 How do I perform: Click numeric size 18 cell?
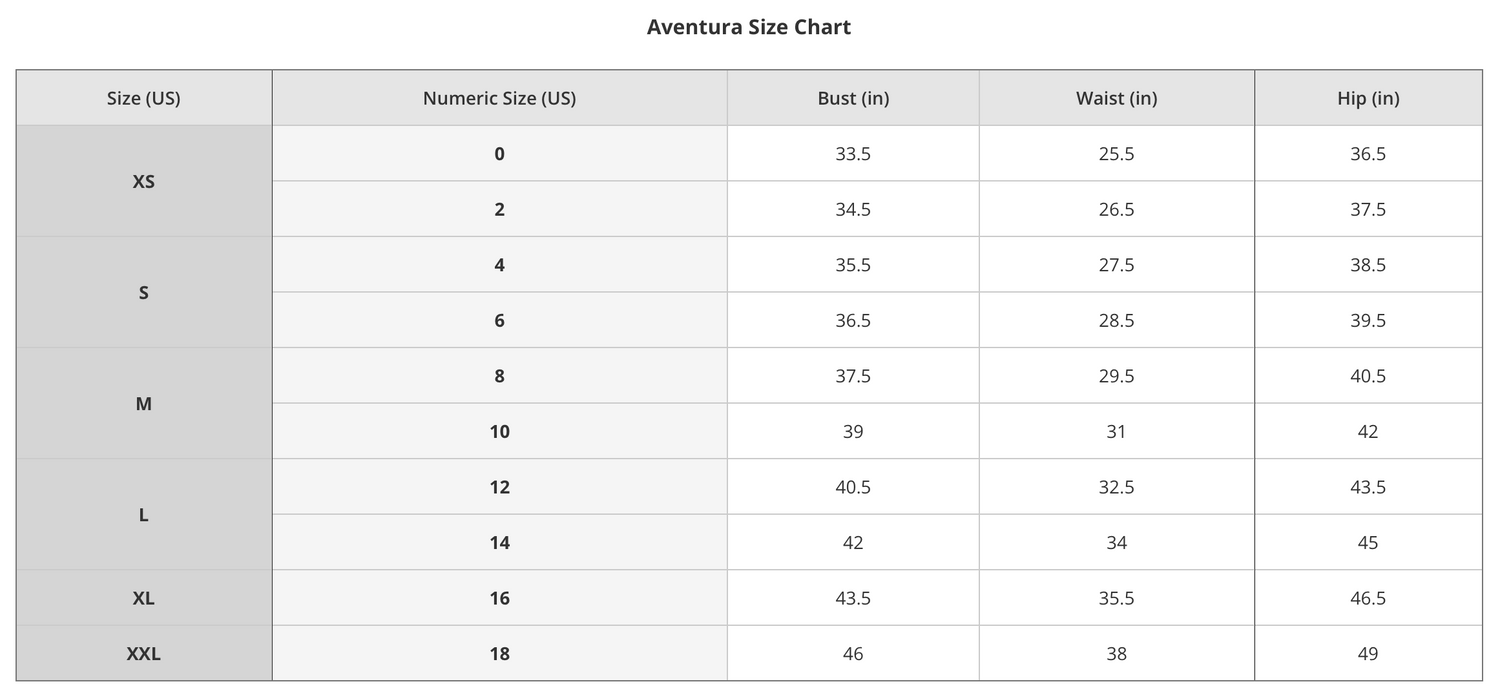[499, 653]
